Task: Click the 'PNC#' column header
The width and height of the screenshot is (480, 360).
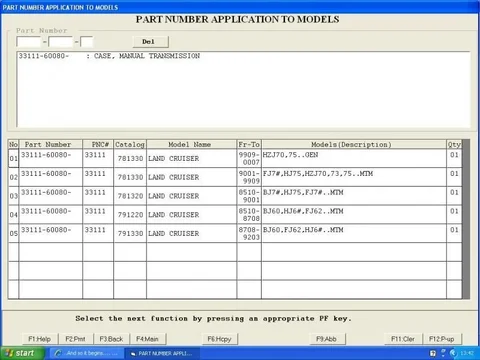Action: [98, 144]
